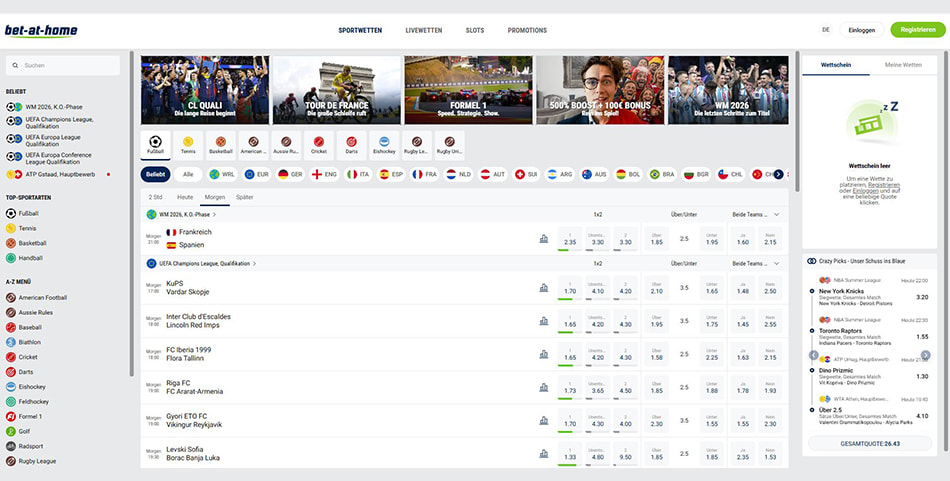950x481 pixels.
Task: Select the Tennis sport tile
Action: tap(188, 145)
